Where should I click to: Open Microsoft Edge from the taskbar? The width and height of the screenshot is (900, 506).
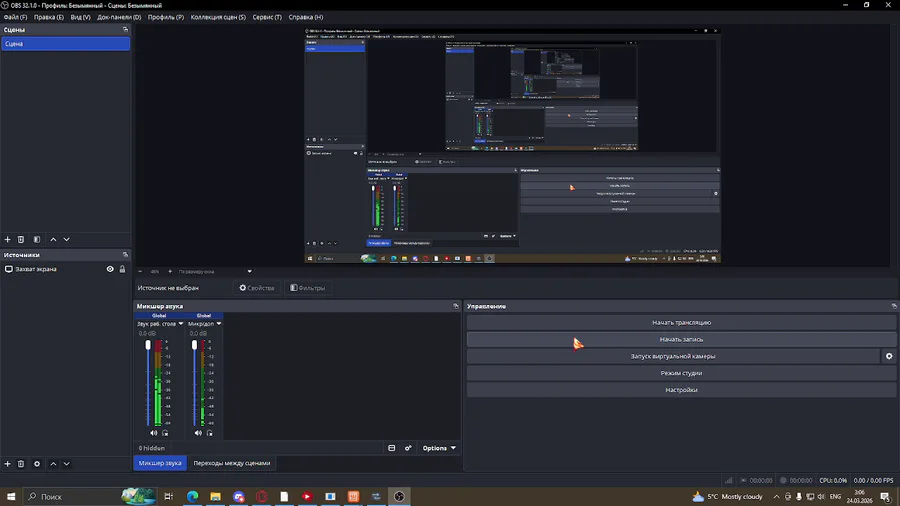point(192,496)
